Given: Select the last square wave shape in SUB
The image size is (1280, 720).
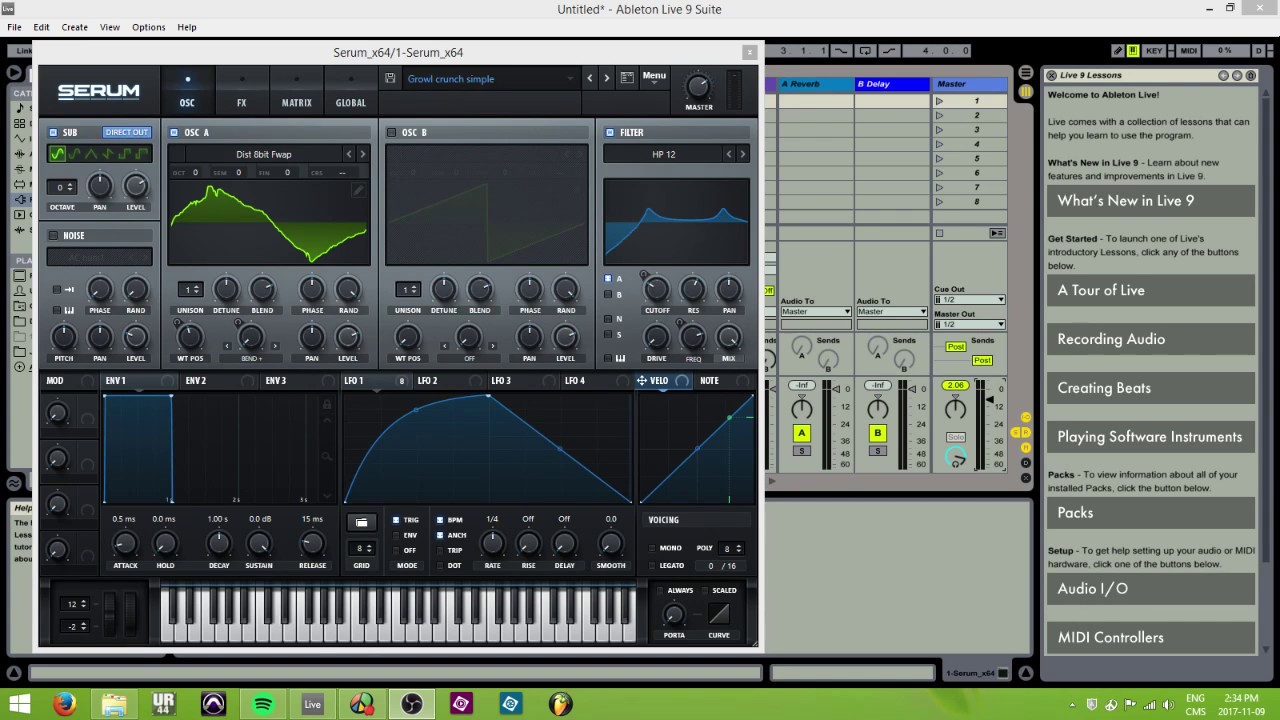Looking at the screenshot, I should pos(141,154).
